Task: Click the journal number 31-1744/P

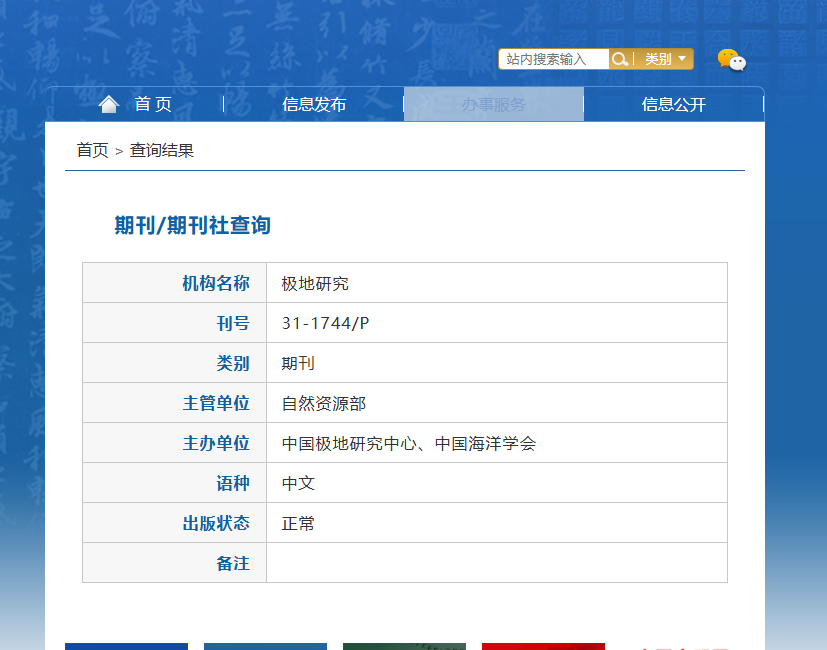Action: (325, 323)
